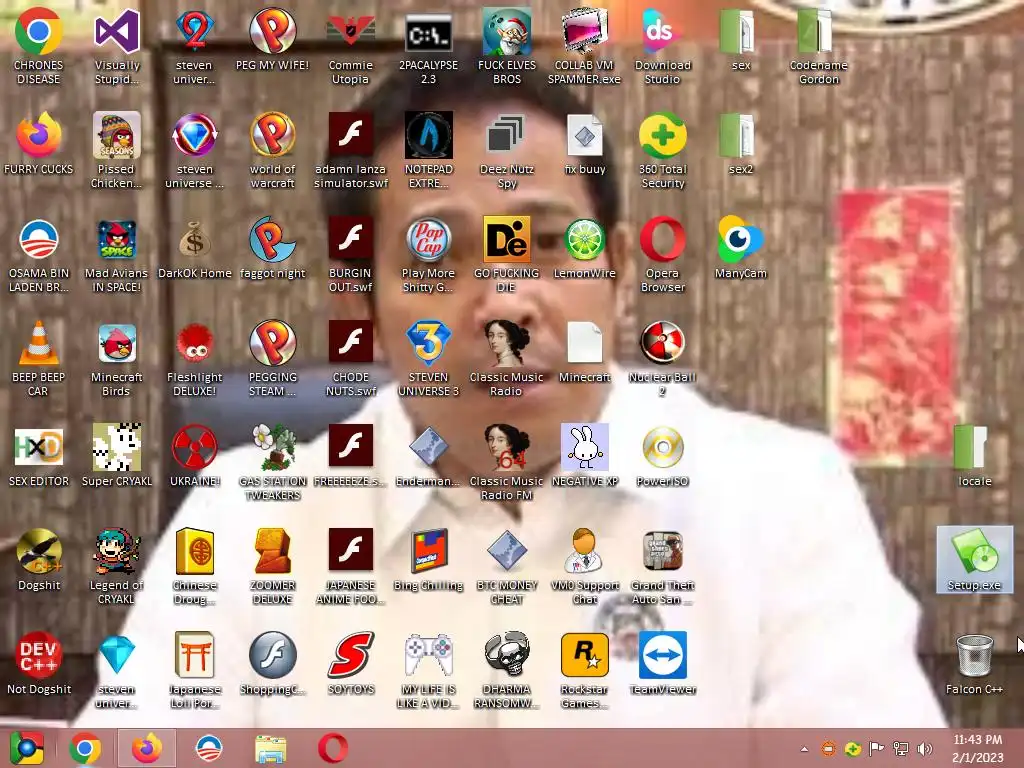
Task: Open File Explorer from the taskbar
Action: (x=270, y=749)
